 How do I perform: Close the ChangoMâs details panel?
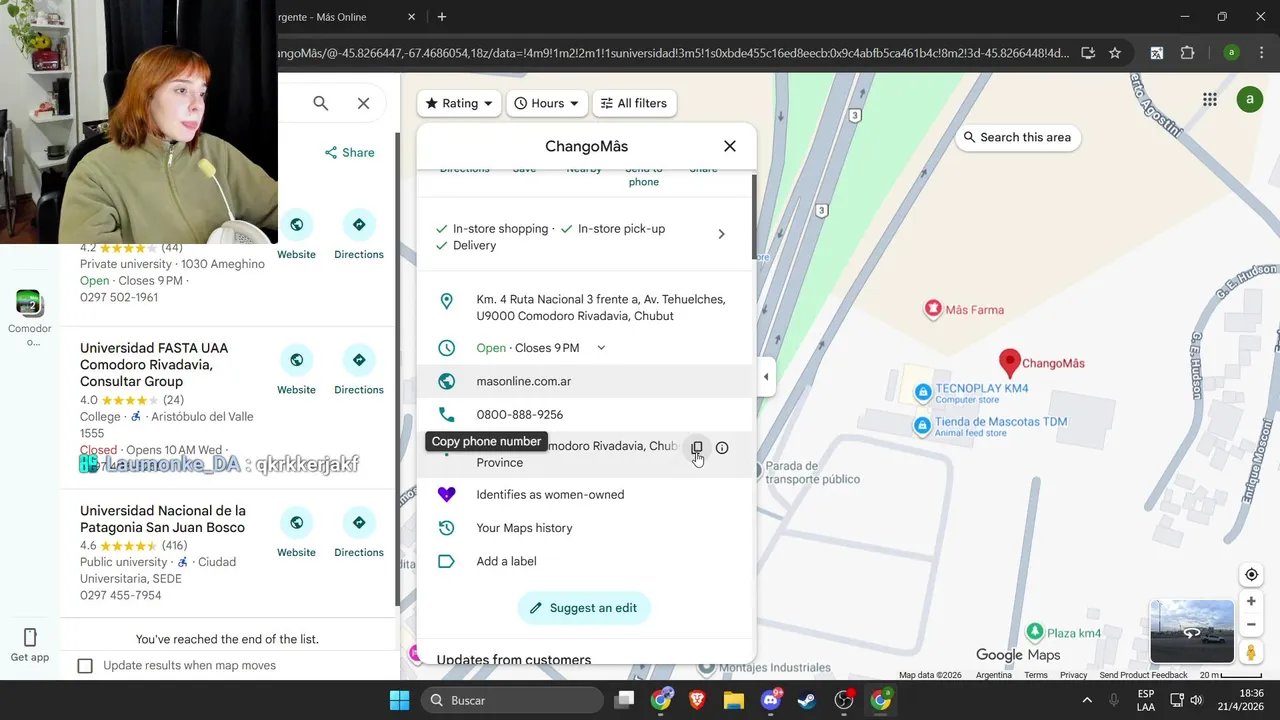point(730,146)
